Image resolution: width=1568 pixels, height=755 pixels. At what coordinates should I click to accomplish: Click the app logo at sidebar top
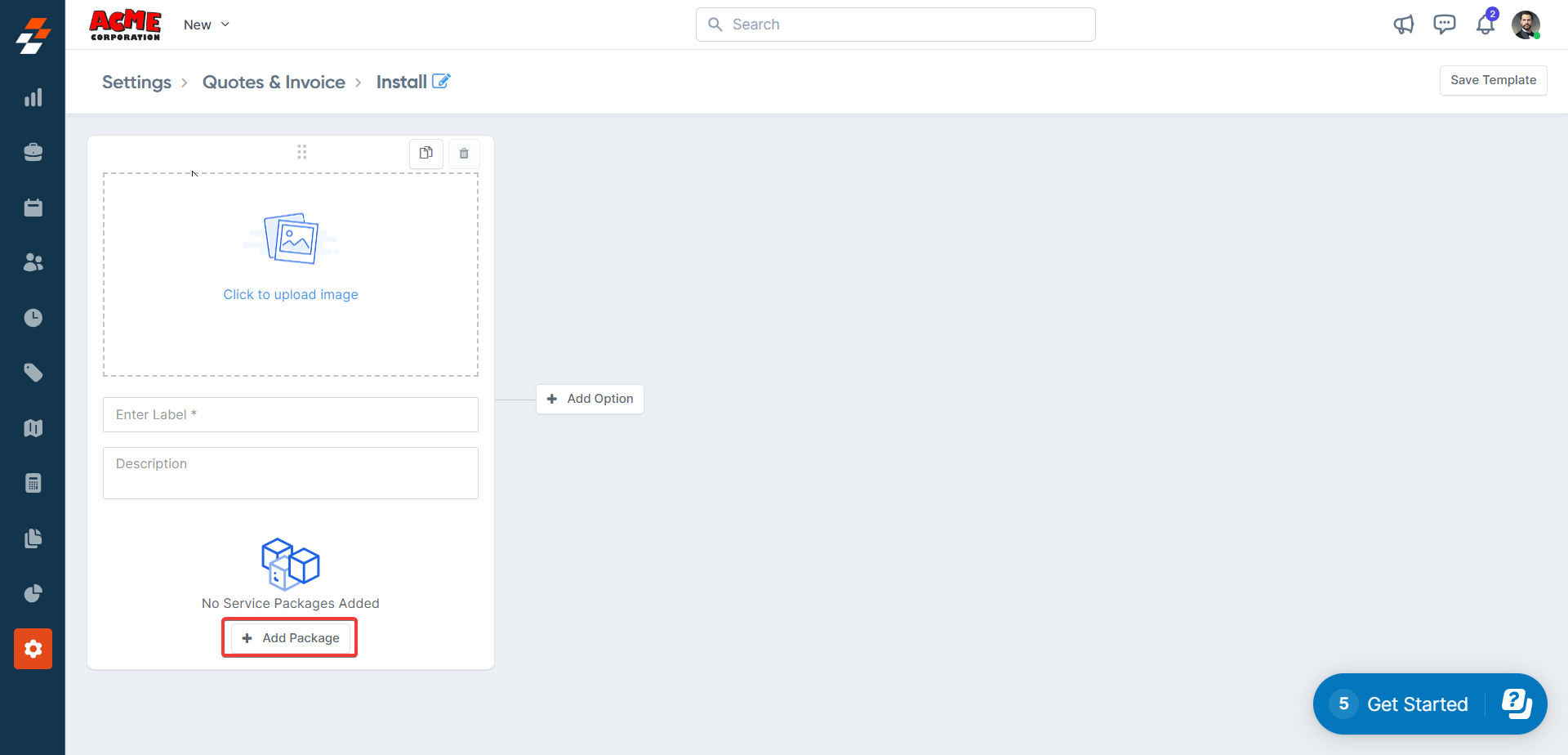point(33,34)
